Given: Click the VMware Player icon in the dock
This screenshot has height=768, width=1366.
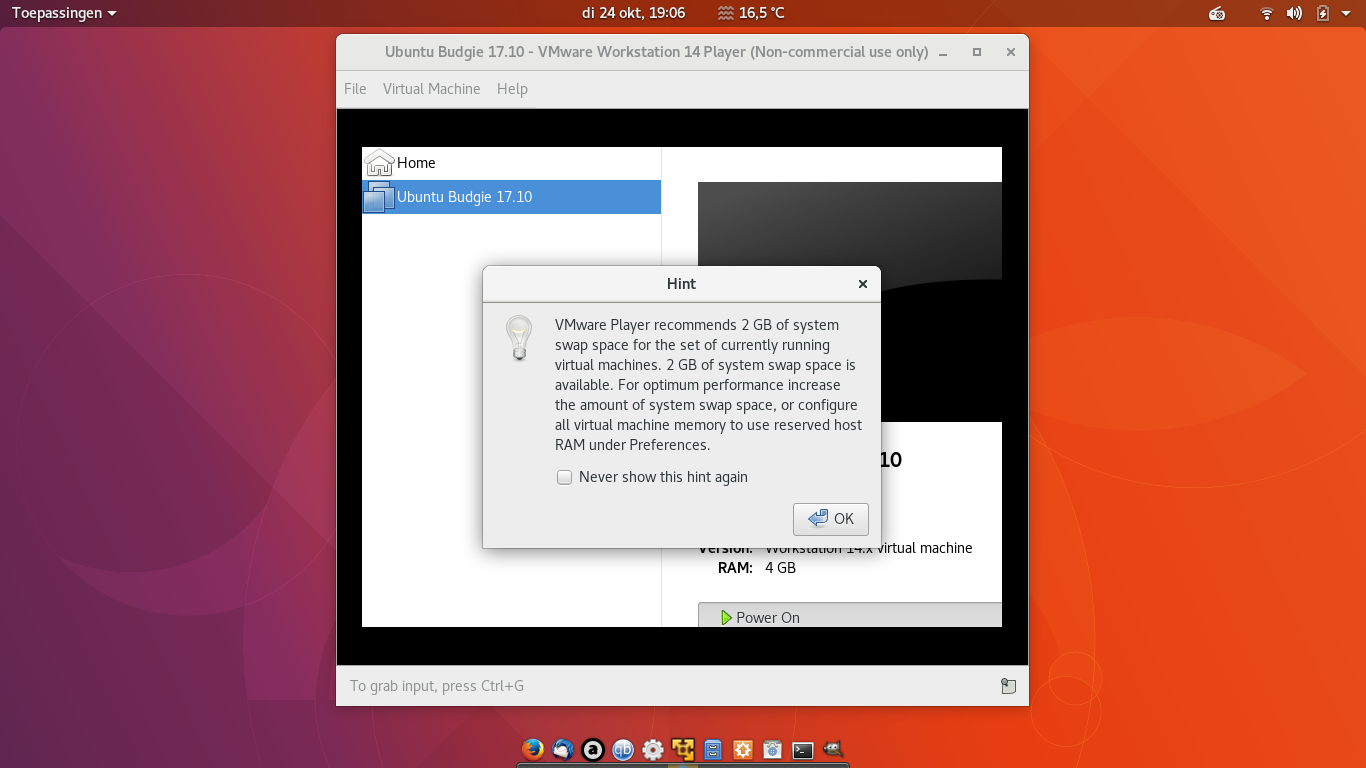Looking at the screenshot, I should coord(683,749).
